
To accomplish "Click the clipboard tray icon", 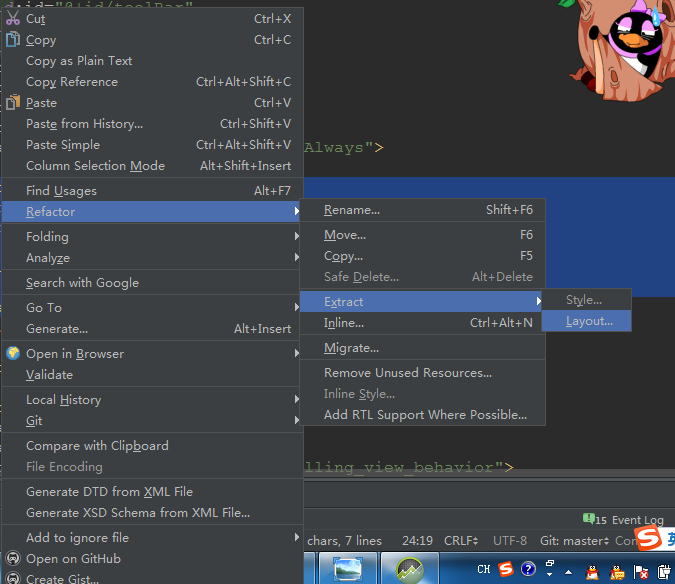I will click(x=664, y=572).
